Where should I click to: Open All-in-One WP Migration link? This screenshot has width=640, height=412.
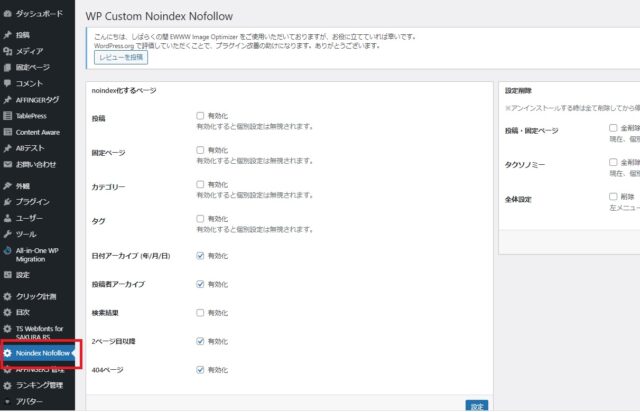point(38,255)
